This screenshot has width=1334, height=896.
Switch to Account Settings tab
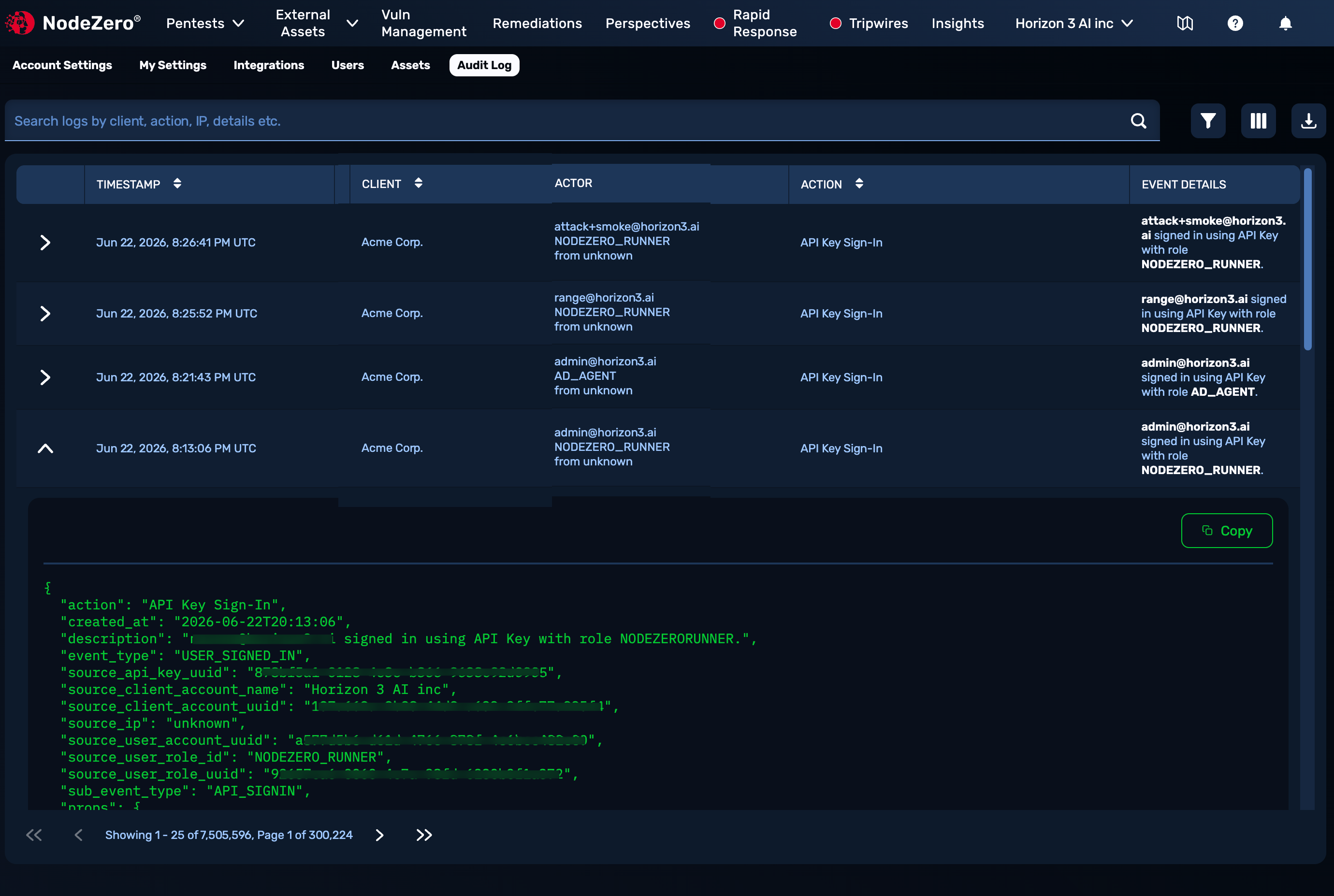pos(62,65)
